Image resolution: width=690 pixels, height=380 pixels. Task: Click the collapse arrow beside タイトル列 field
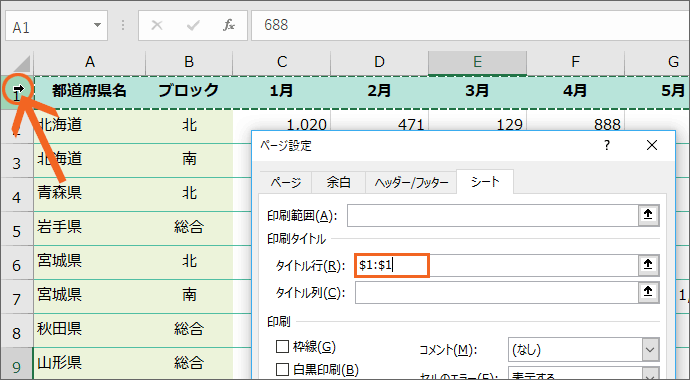[648, 292]
